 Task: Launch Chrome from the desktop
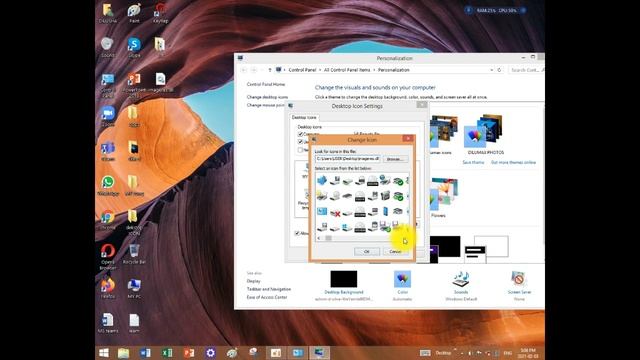108,220
